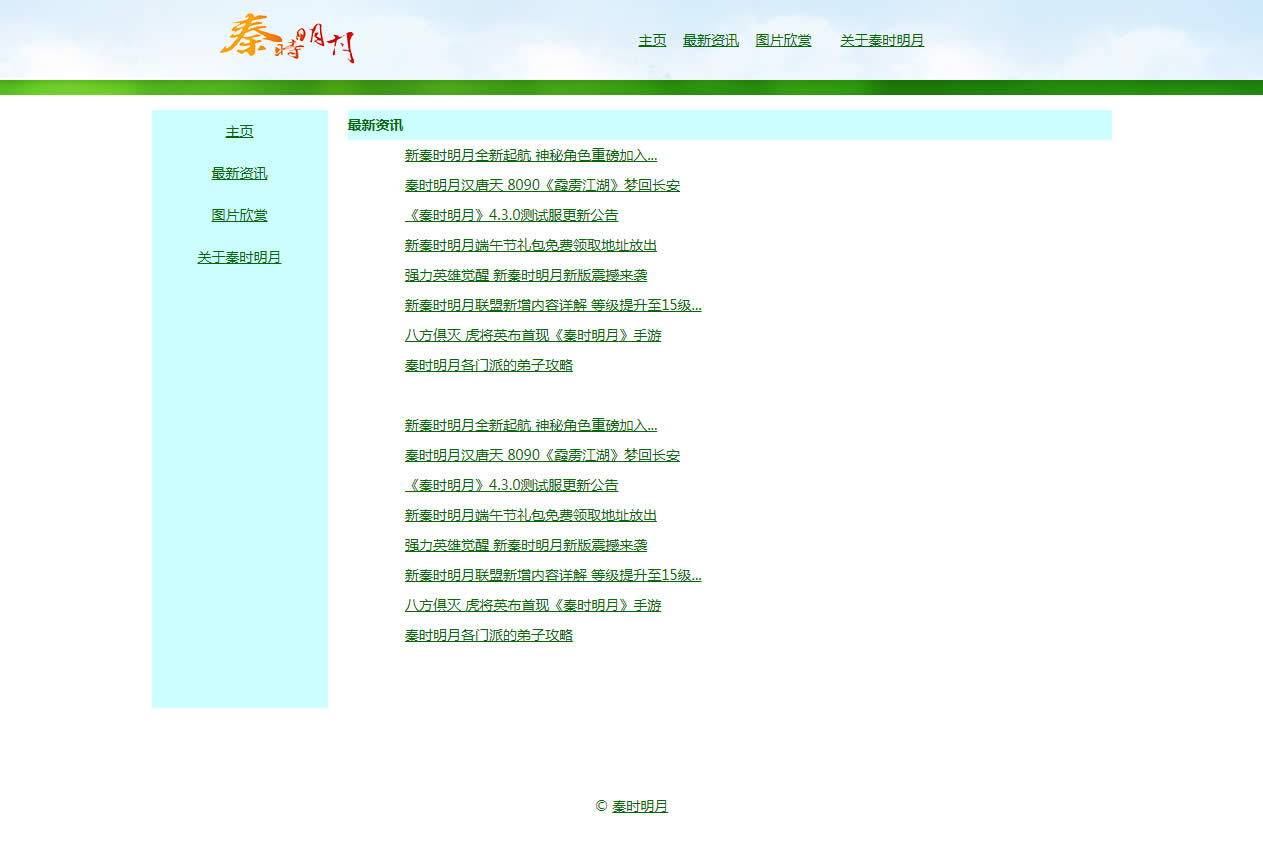Open 强力英雄觉醒 article in the lower list
1263x846 pixels.
[x=525, y=546]
